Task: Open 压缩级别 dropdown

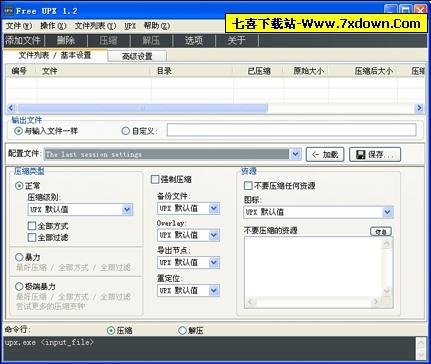Action: click(127, 210)
